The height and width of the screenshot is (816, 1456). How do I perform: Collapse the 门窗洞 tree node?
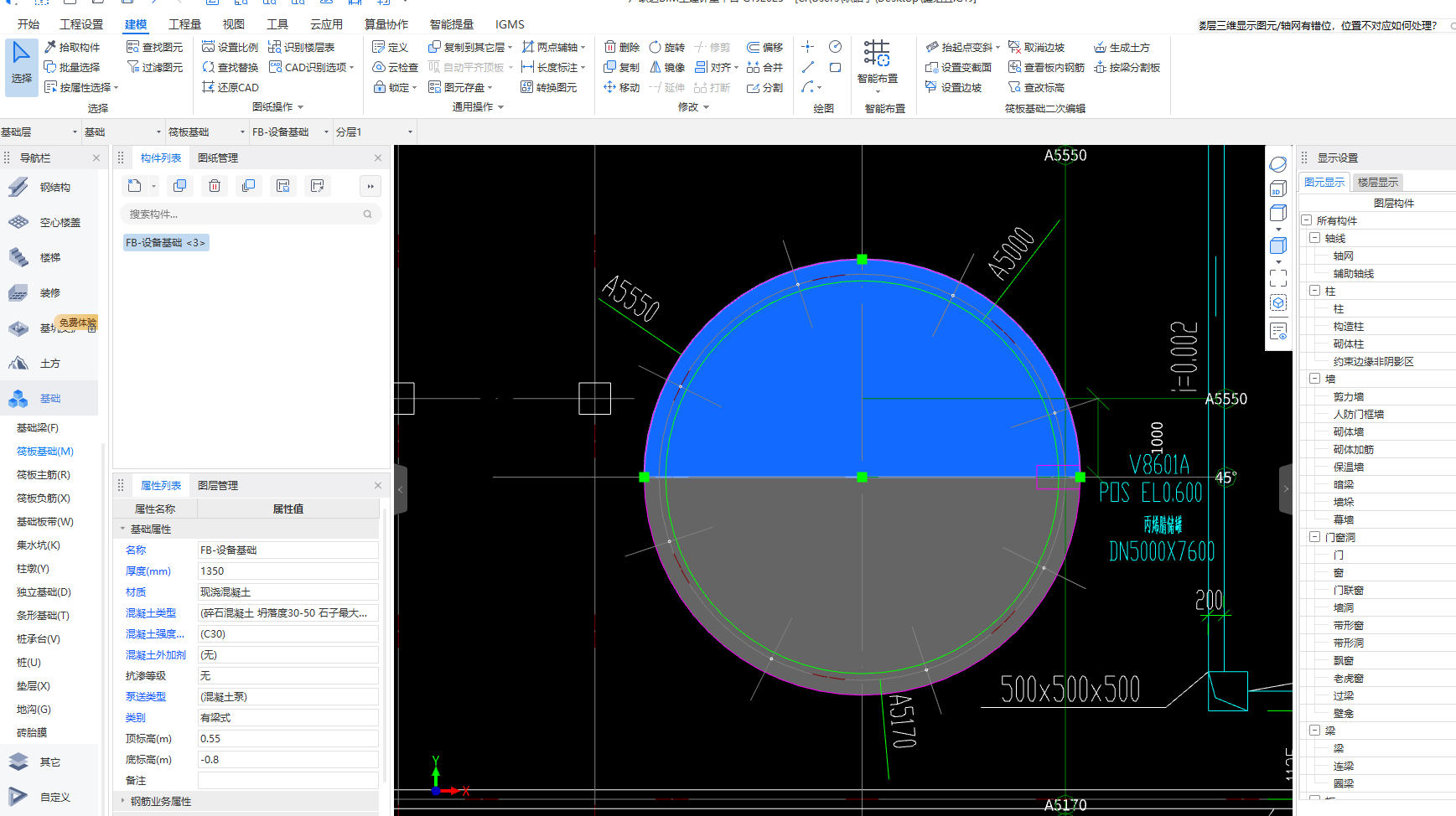pyautogui.click(x=1314, y=537)
